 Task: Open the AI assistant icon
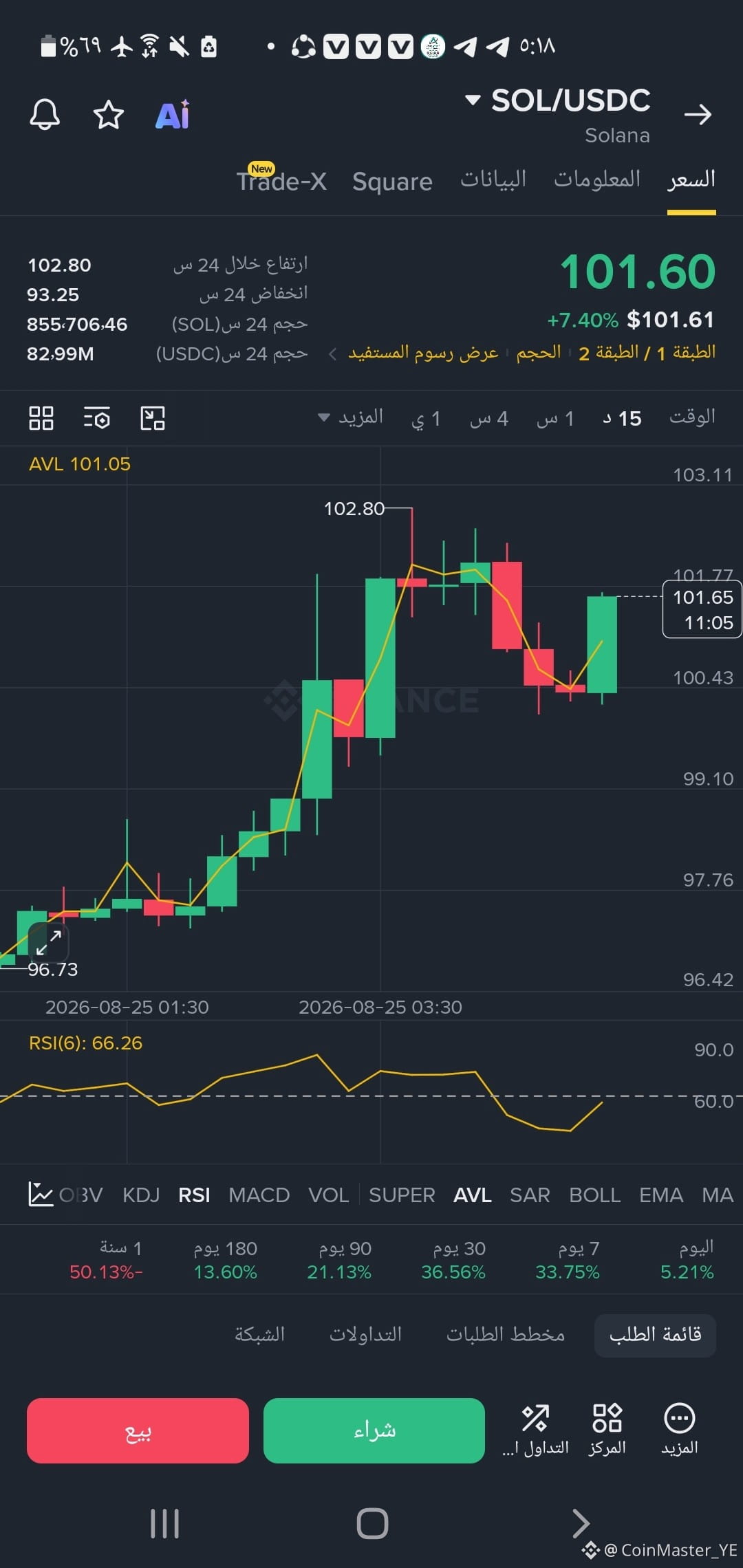click(x=173, y=114)
